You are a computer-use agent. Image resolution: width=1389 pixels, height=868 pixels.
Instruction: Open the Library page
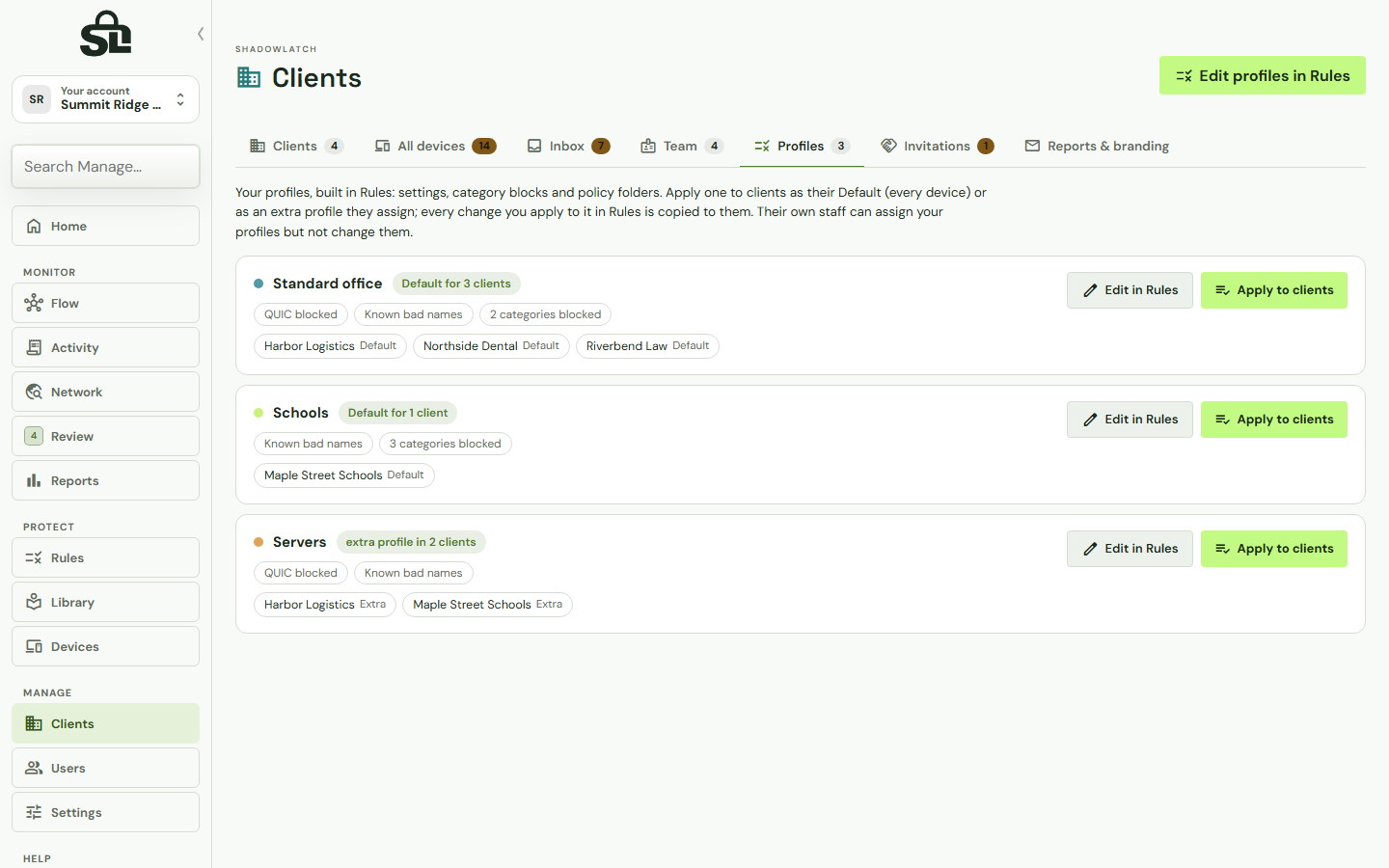(105, 602)
